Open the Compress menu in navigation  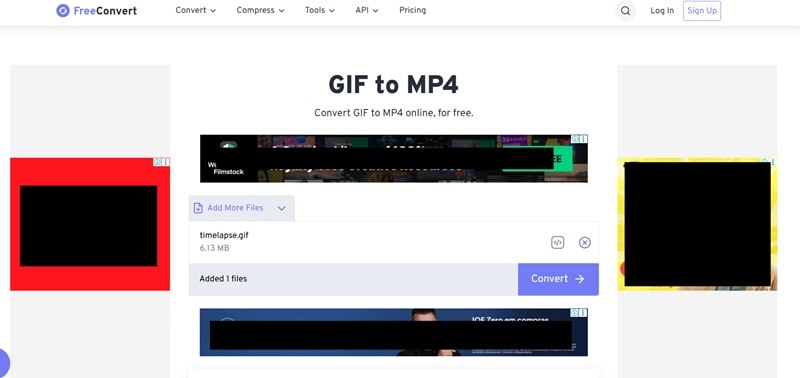pos(260,10)
